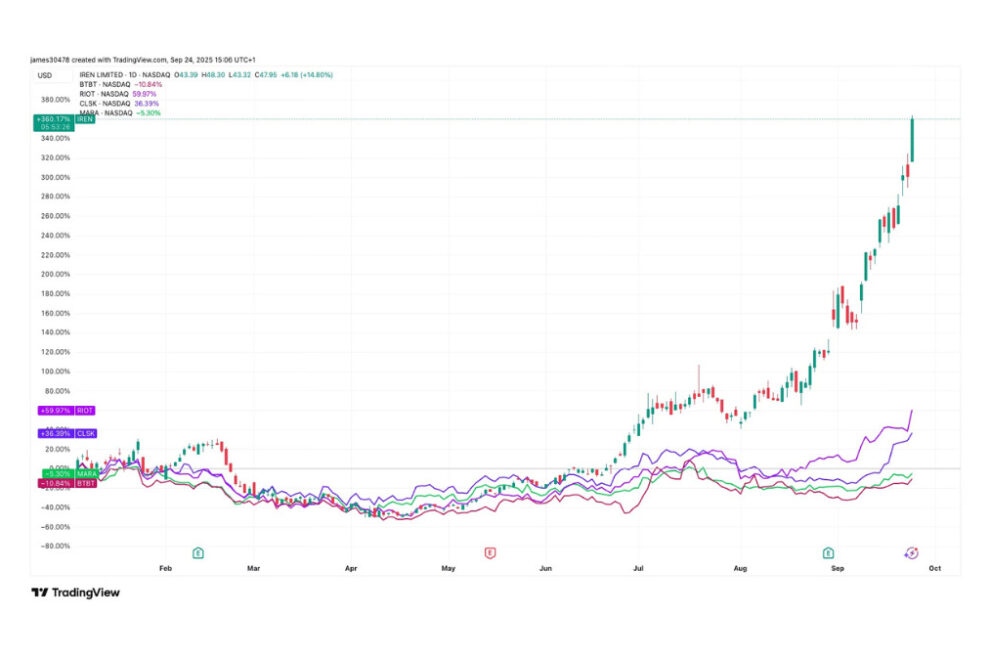Click the red earnings marker in May
This screenshot has width=990, height=660.
[490, 552]
